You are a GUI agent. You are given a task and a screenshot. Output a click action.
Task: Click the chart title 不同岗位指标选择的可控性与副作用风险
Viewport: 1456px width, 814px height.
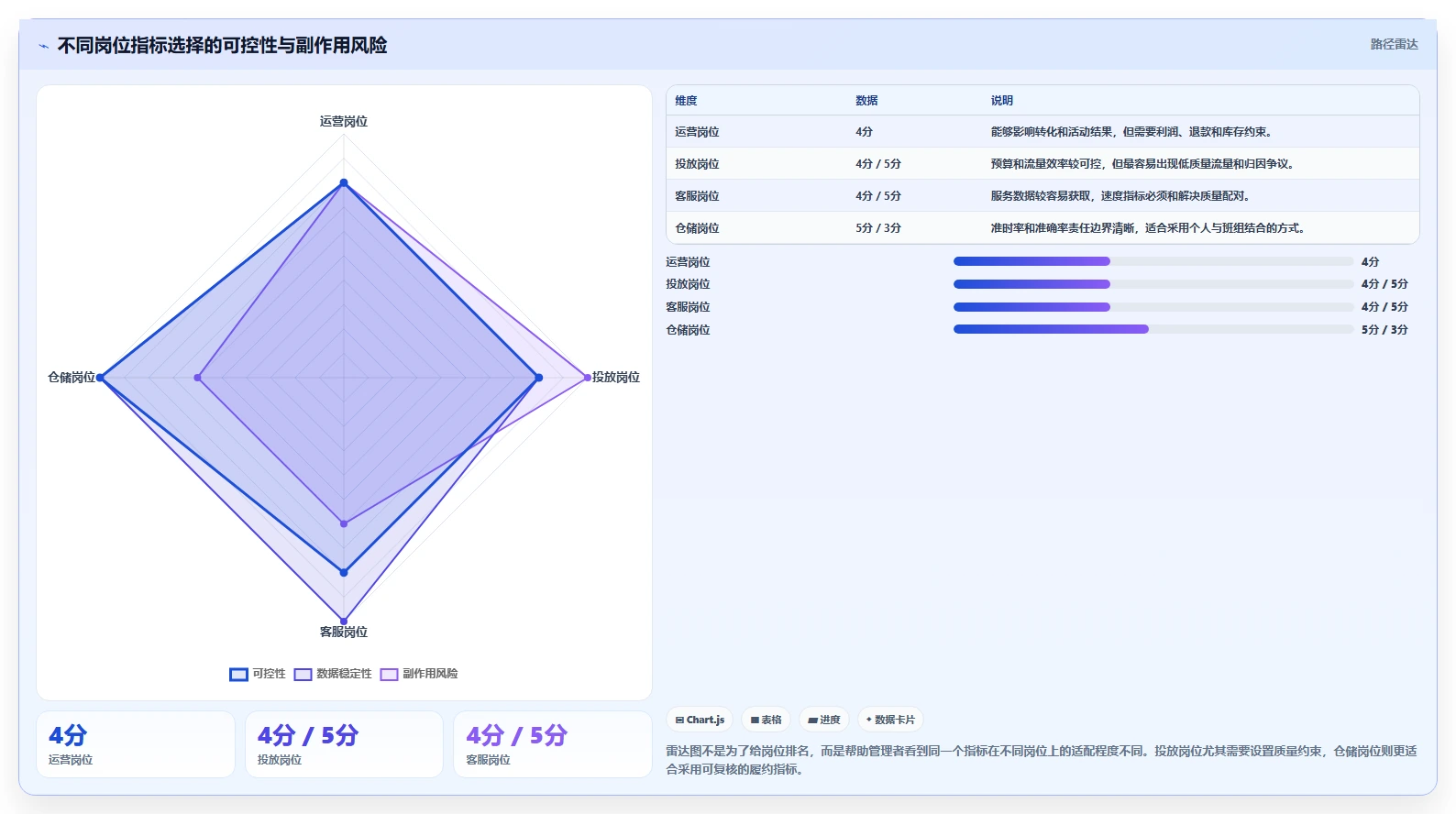click(x=223, y=45)
